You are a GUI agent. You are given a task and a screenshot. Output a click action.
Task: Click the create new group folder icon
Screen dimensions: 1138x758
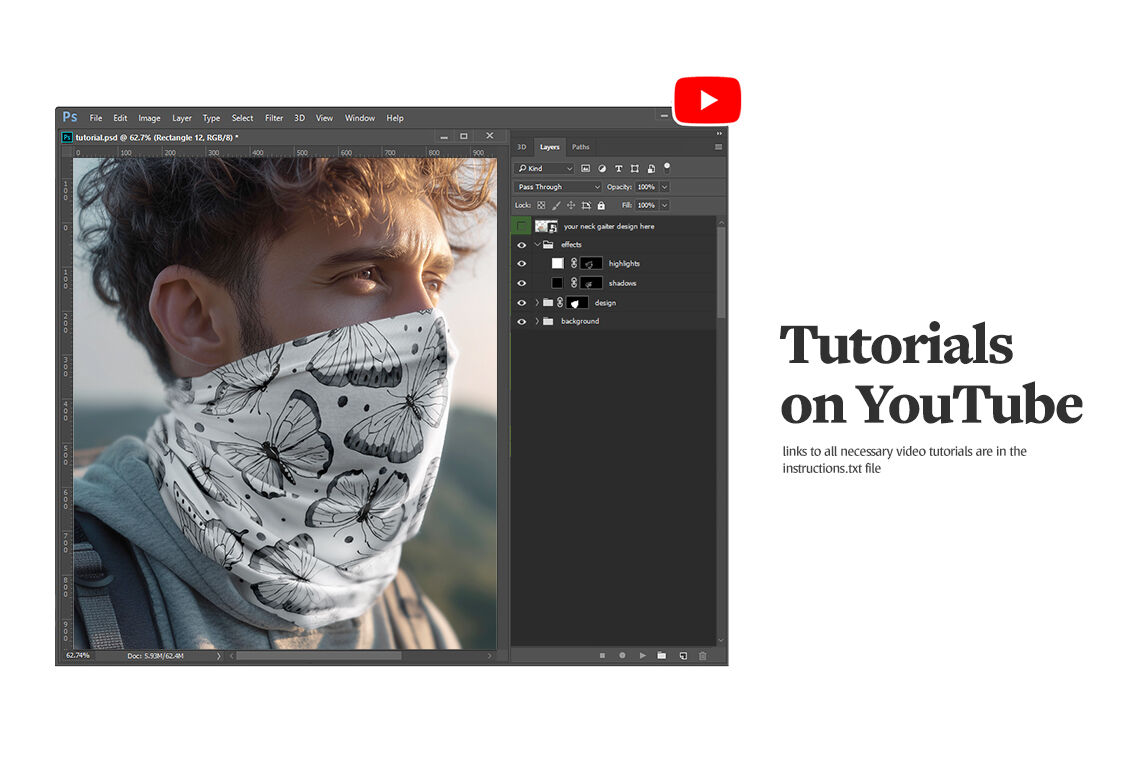coord(661,655)
